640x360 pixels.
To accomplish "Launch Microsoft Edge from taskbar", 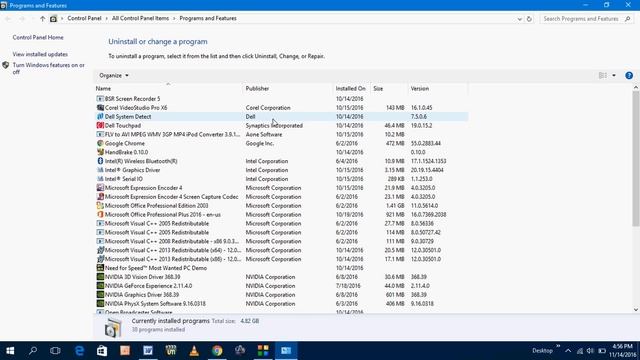I will tap(79, 351).
